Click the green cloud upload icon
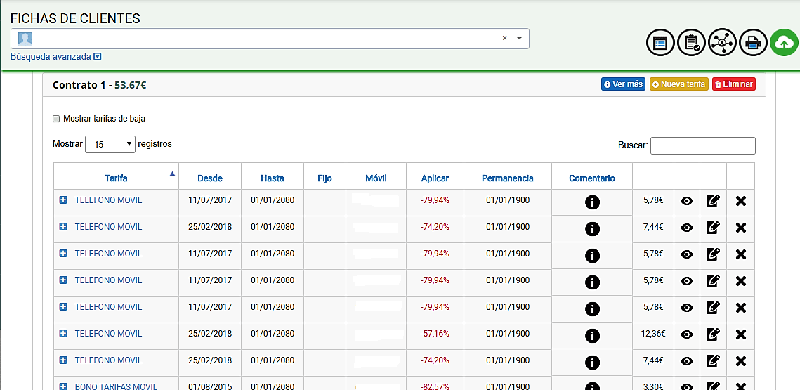This screenshot has width=800, height=390. (785, 43)
